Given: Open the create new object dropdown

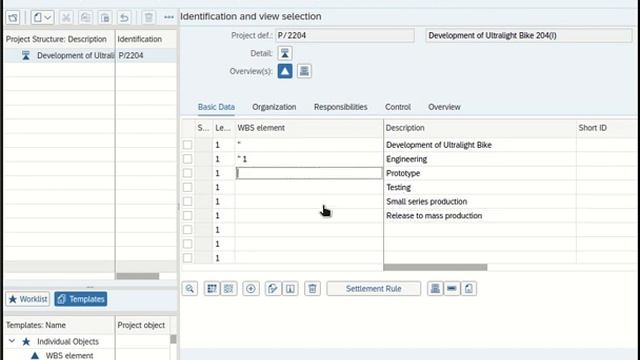Looking at the screenshot, I should tap(42, 18).
